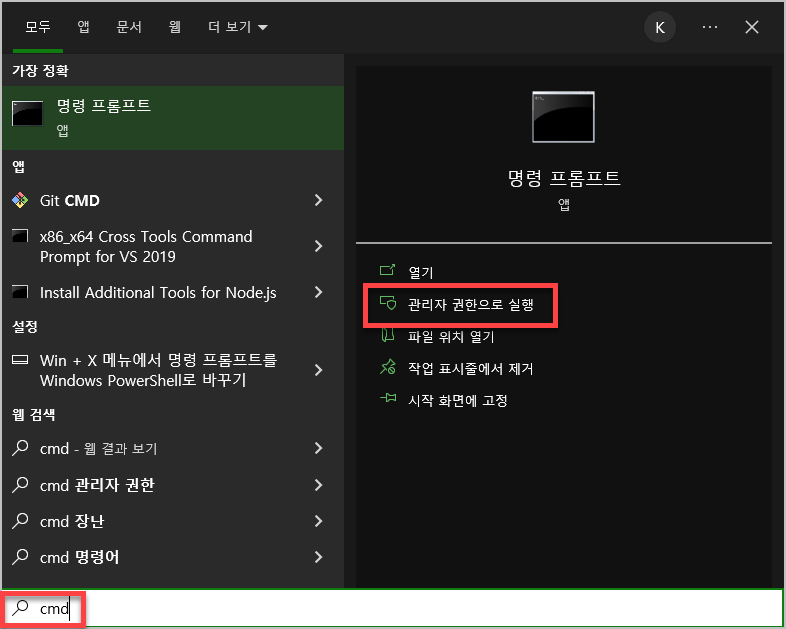Click the pin icon for 시작 화면에 고정

(x=388, y=398)
